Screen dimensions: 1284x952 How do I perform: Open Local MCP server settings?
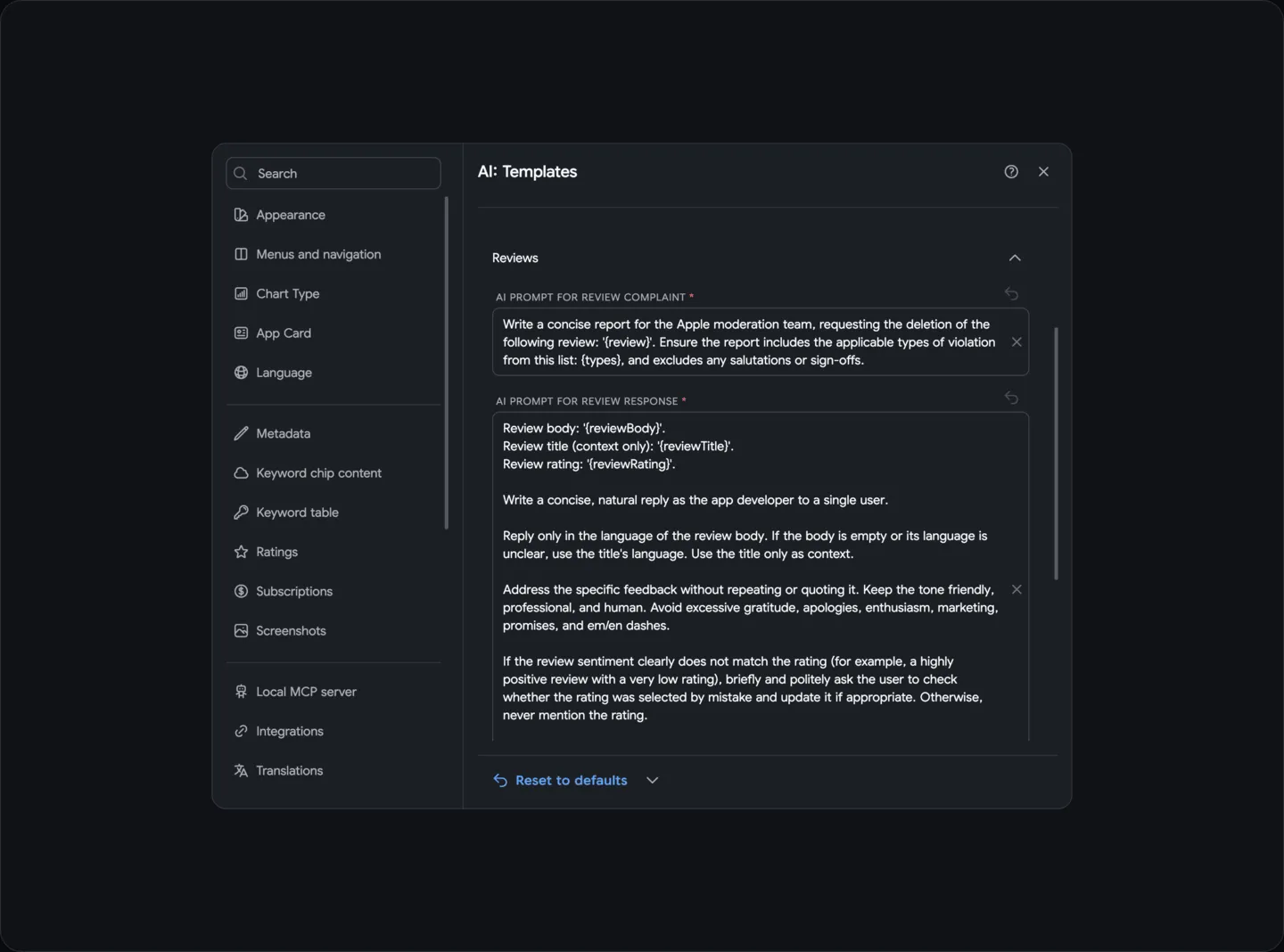[x=333, y=692]
